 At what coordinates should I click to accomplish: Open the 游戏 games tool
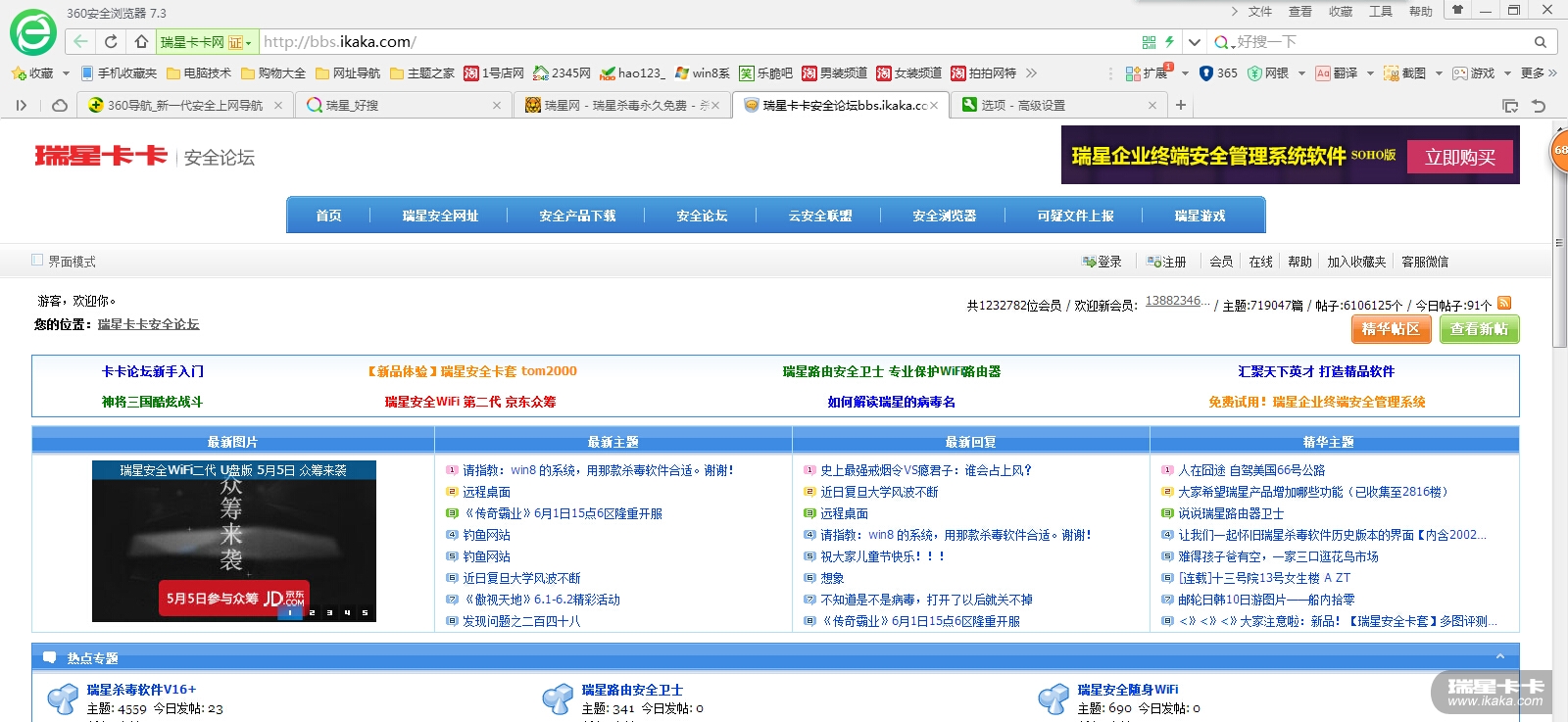(x=1474, y=73)
